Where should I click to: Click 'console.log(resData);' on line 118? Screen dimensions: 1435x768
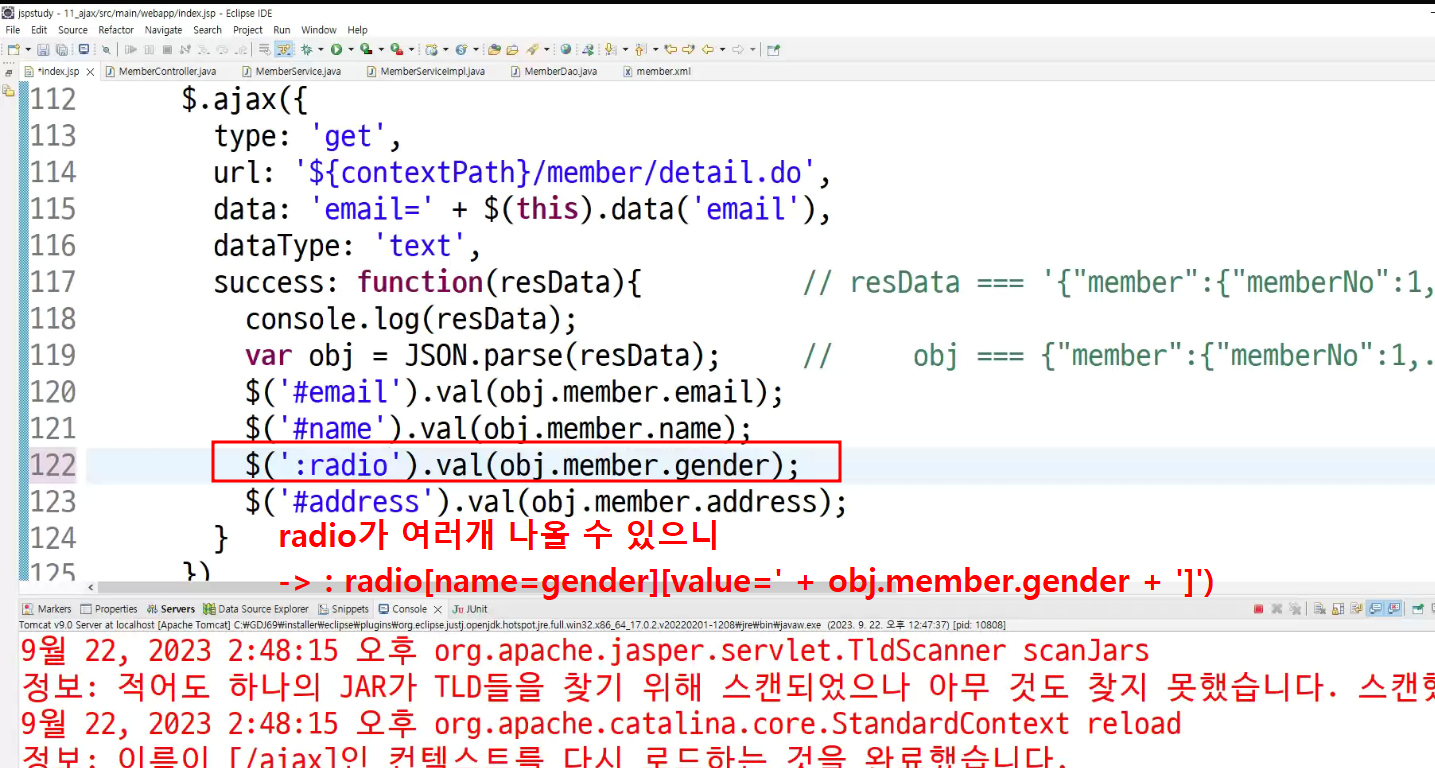point(412,319)
